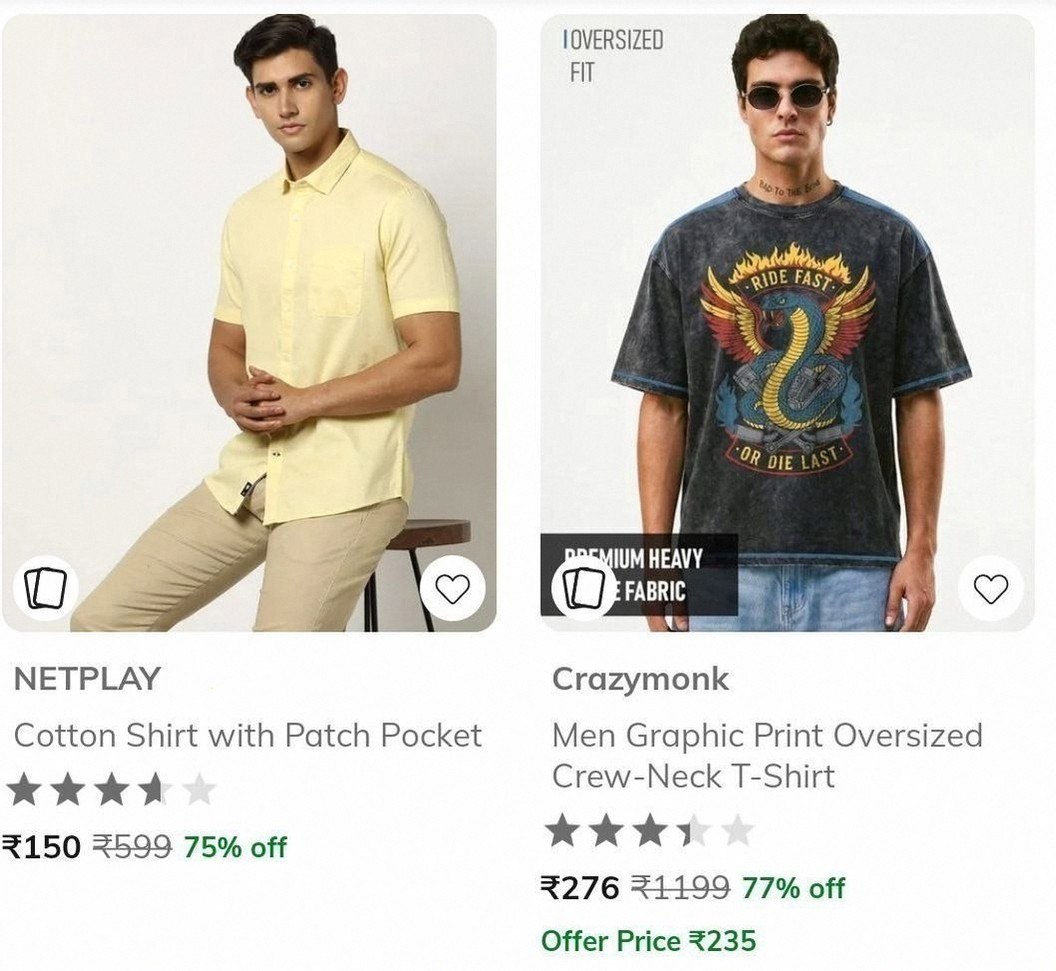View star rating of Crazymonk T-shirt
The width and height of the screenshot is (1056, 971).
coord(650,830)
